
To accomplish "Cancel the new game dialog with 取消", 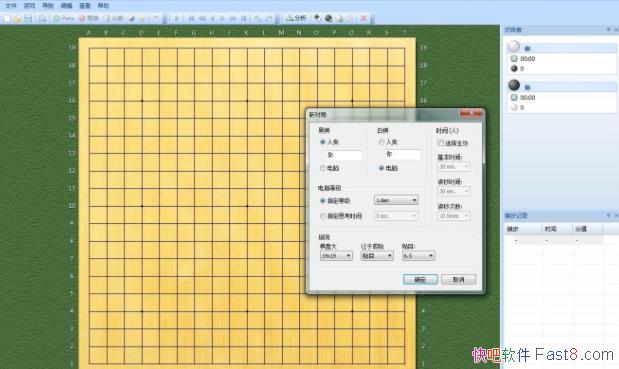I will tap(458, 279).
